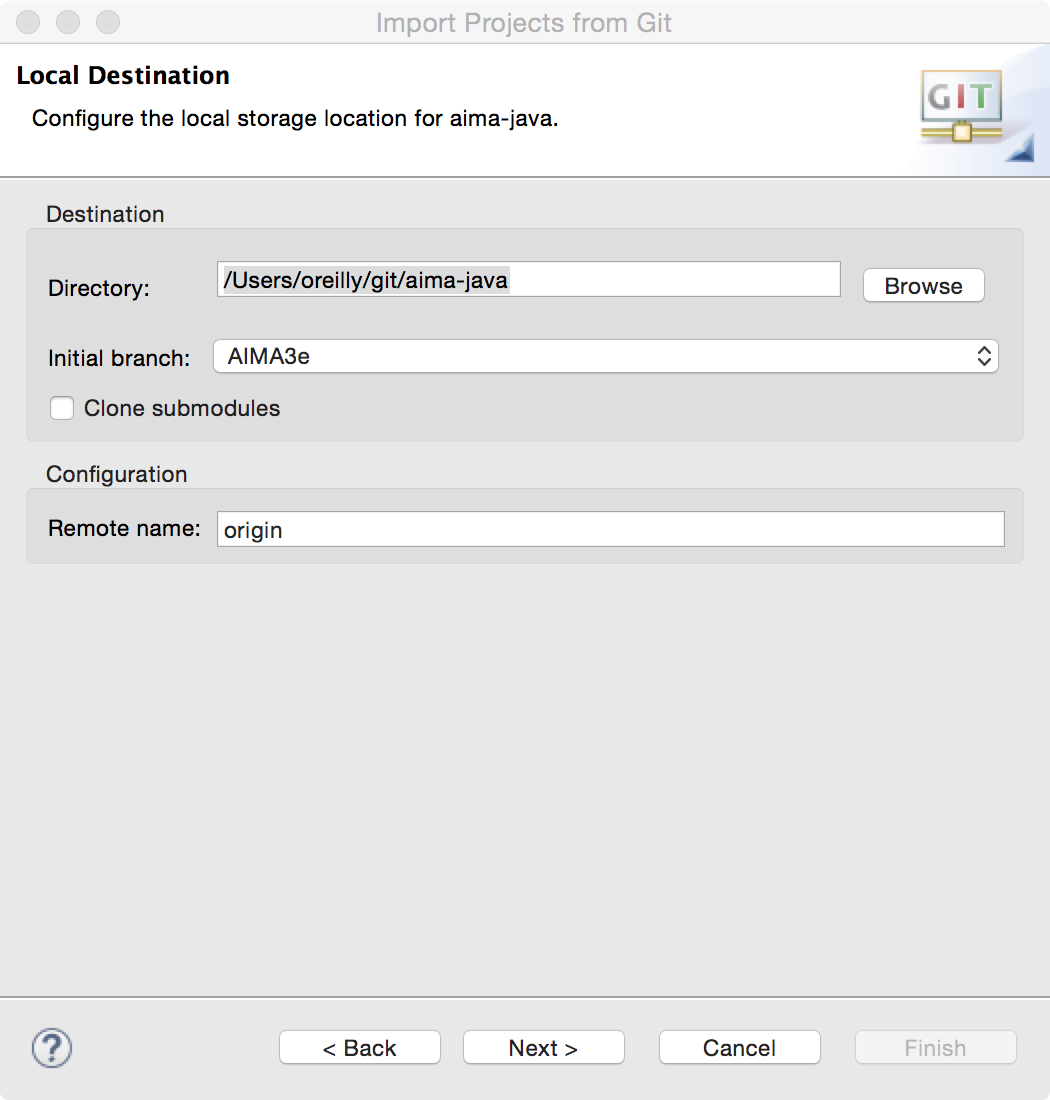The width and height of the screenshot is (1050, 1100).
Task: Click the Clone submodules label text
Action: [x=182, y=408]
